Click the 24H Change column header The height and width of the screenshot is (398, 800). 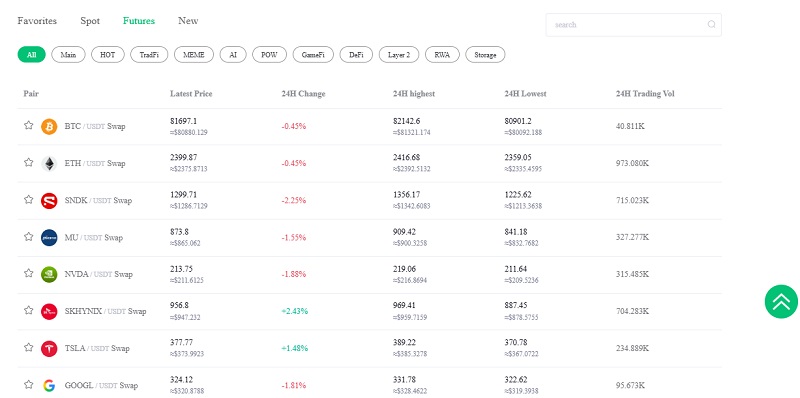(303, 94)
